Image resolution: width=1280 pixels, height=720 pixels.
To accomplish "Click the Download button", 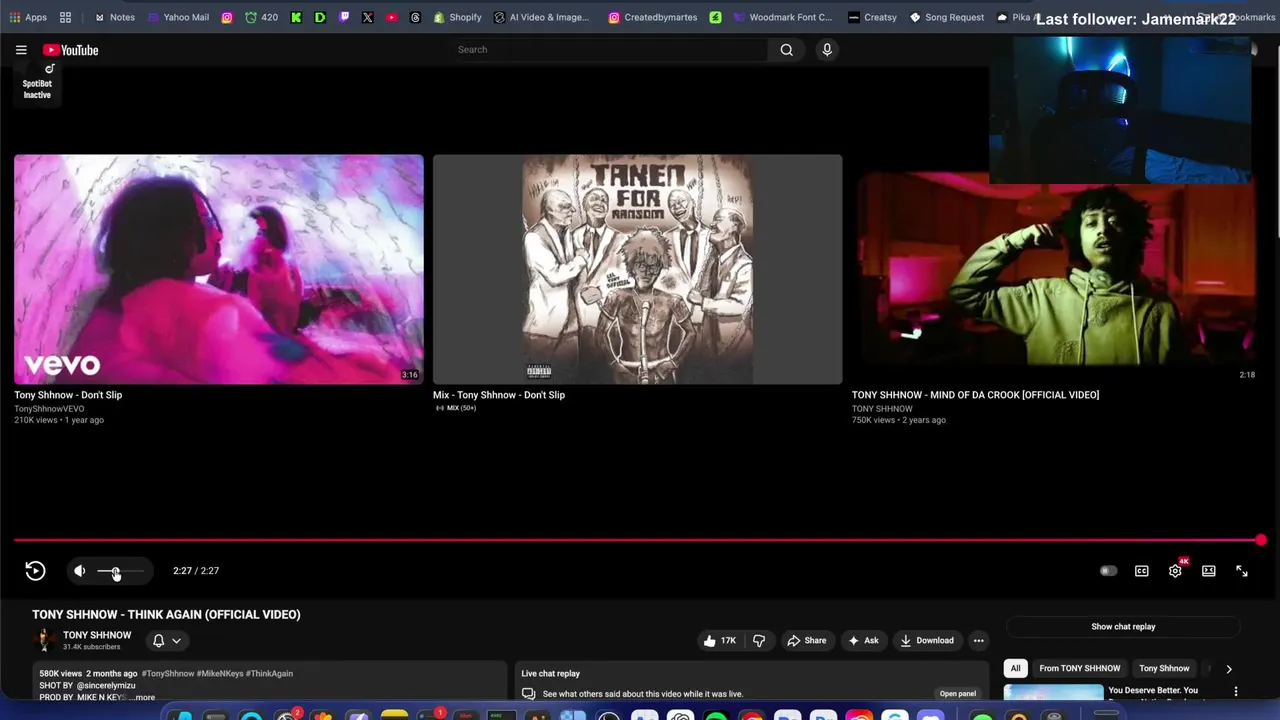I will [926, 641].
